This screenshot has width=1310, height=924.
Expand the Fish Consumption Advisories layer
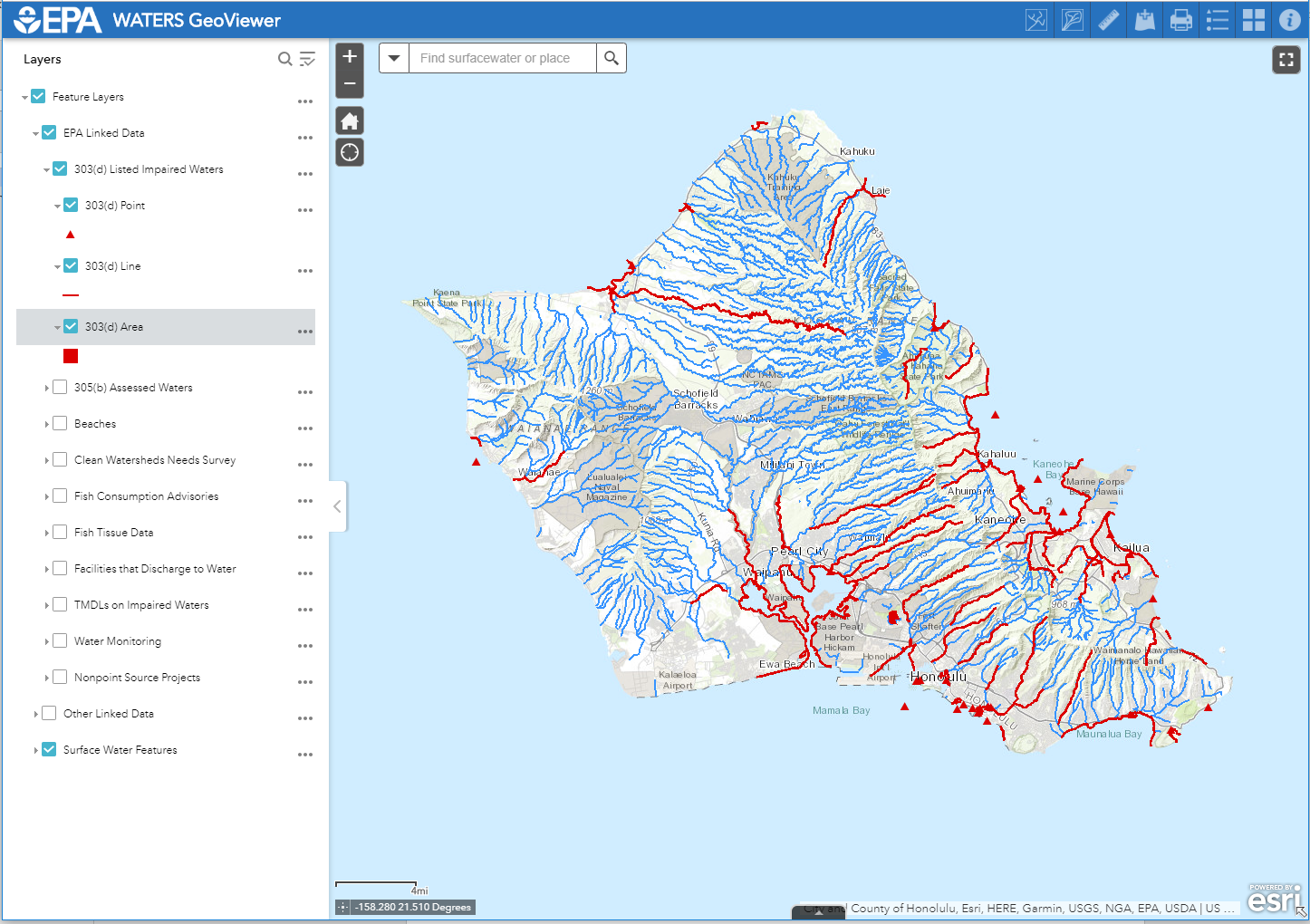pyautogui.click(x=47, y=496)
